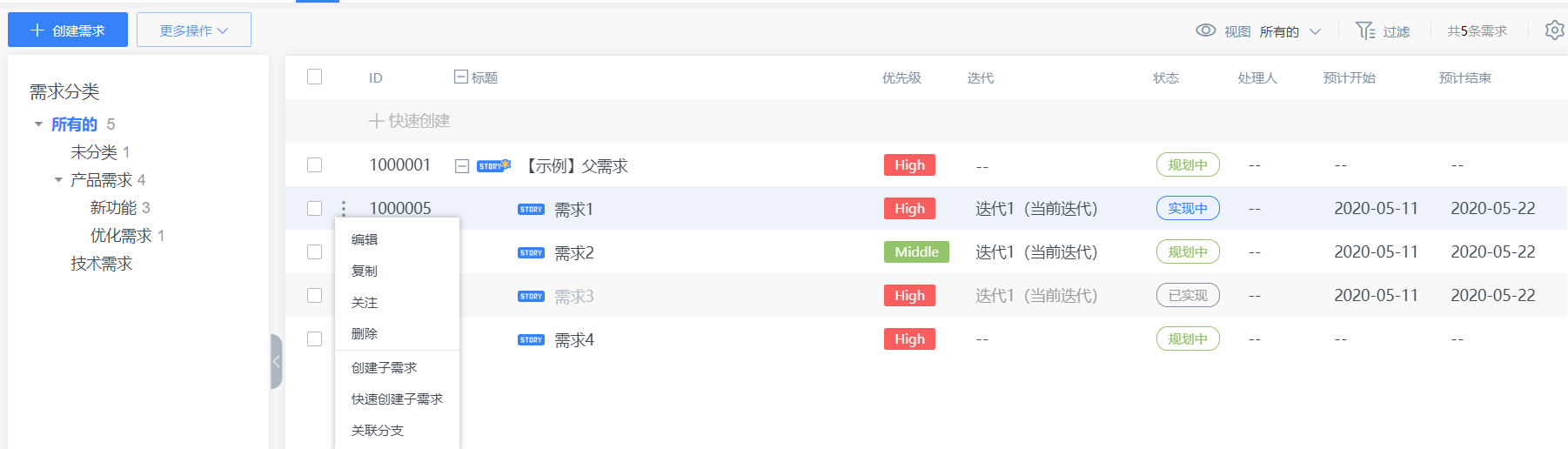Open the settings gear icon

1554,30
